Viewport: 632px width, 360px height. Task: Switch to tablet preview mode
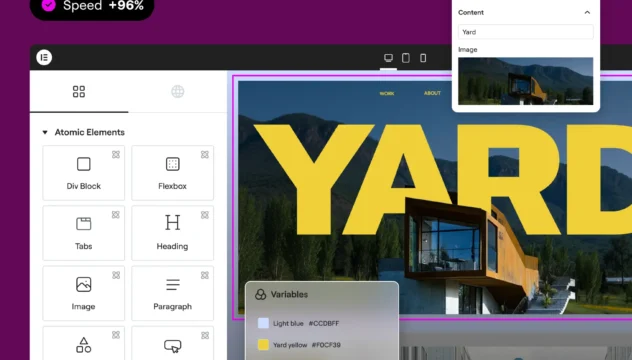tap(406, 58)
